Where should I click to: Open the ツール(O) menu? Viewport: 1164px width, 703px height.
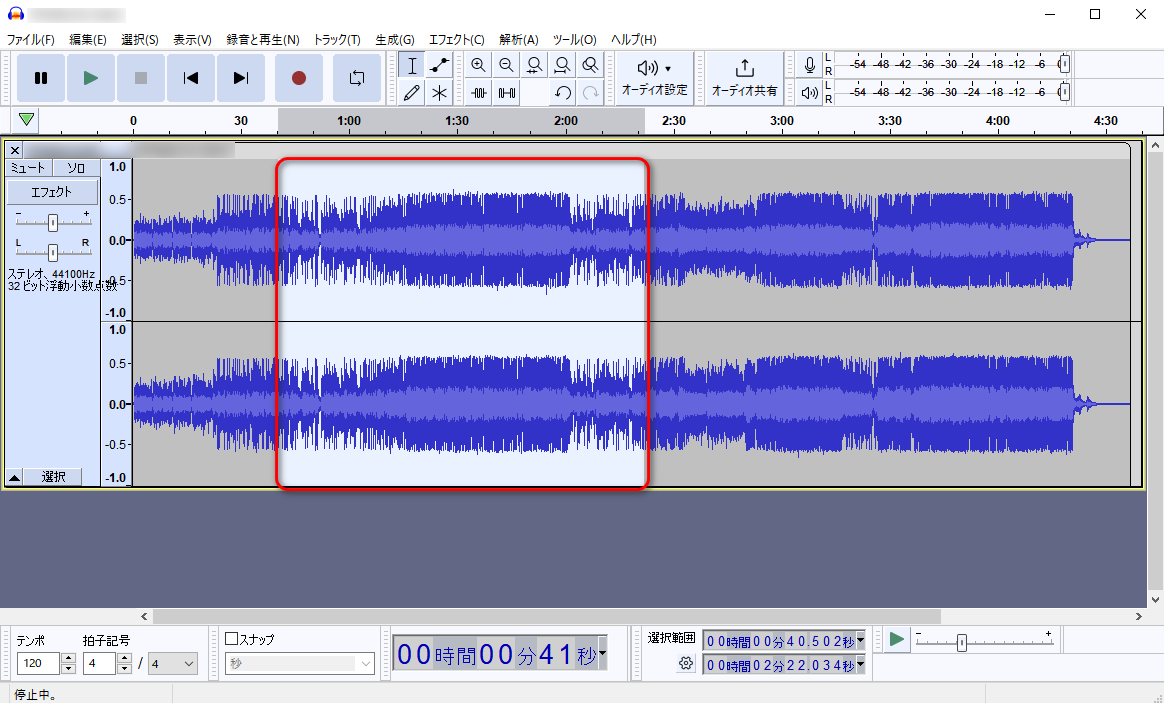(574, 39)
